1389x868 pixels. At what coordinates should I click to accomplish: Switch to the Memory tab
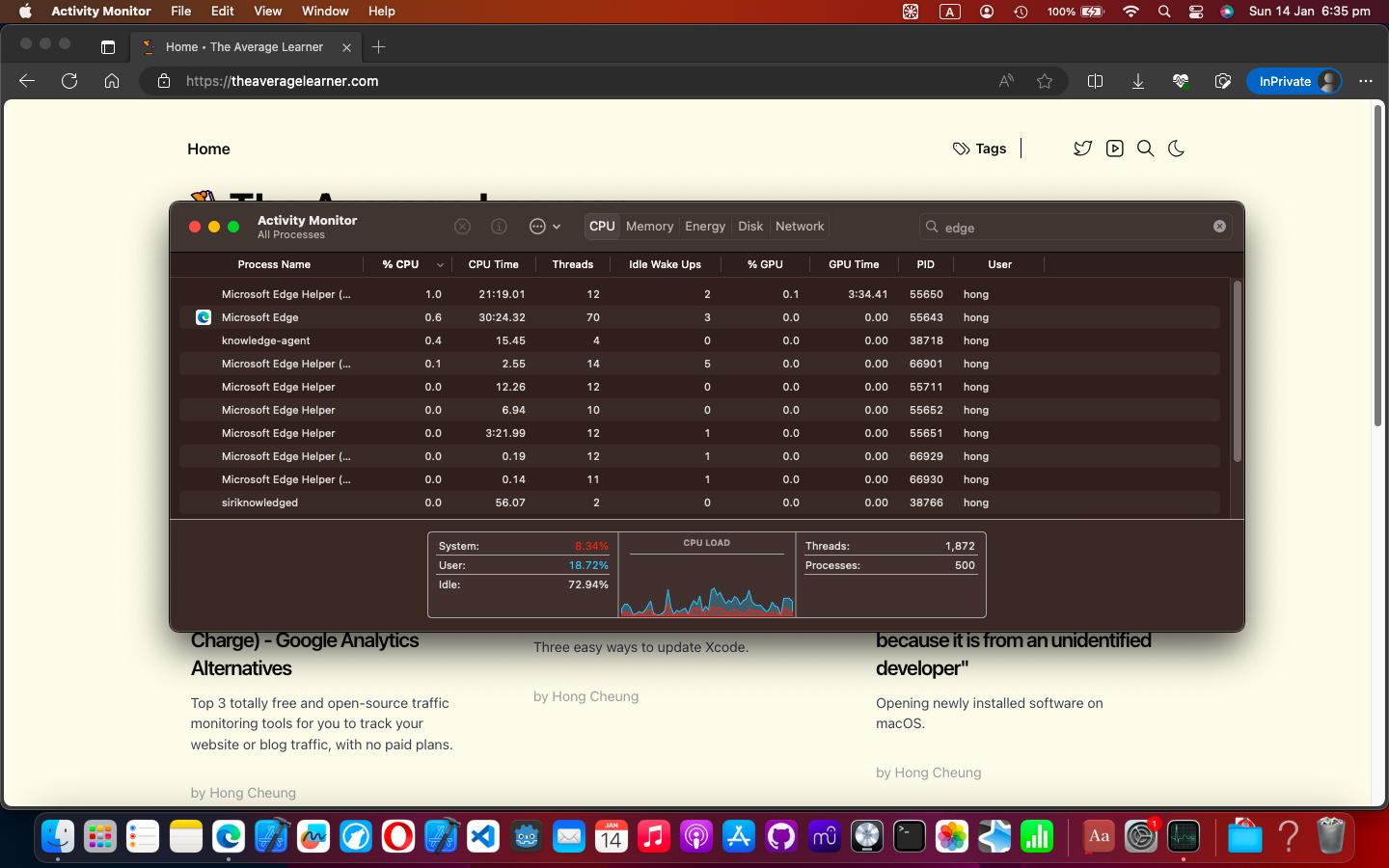pyautogui.click(x=649, y=226)
